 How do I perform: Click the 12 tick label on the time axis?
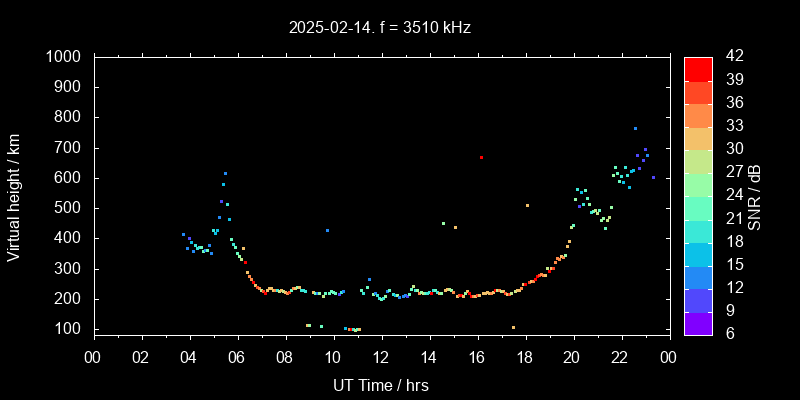coord(381,357)
